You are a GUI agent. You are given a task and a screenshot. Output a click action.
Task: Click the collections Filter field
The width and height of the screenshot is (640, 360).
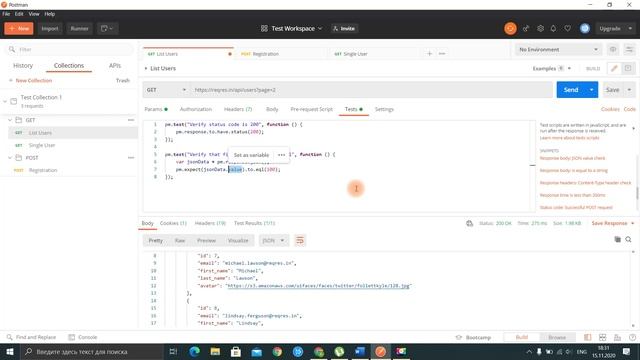(x=69, y=49)
